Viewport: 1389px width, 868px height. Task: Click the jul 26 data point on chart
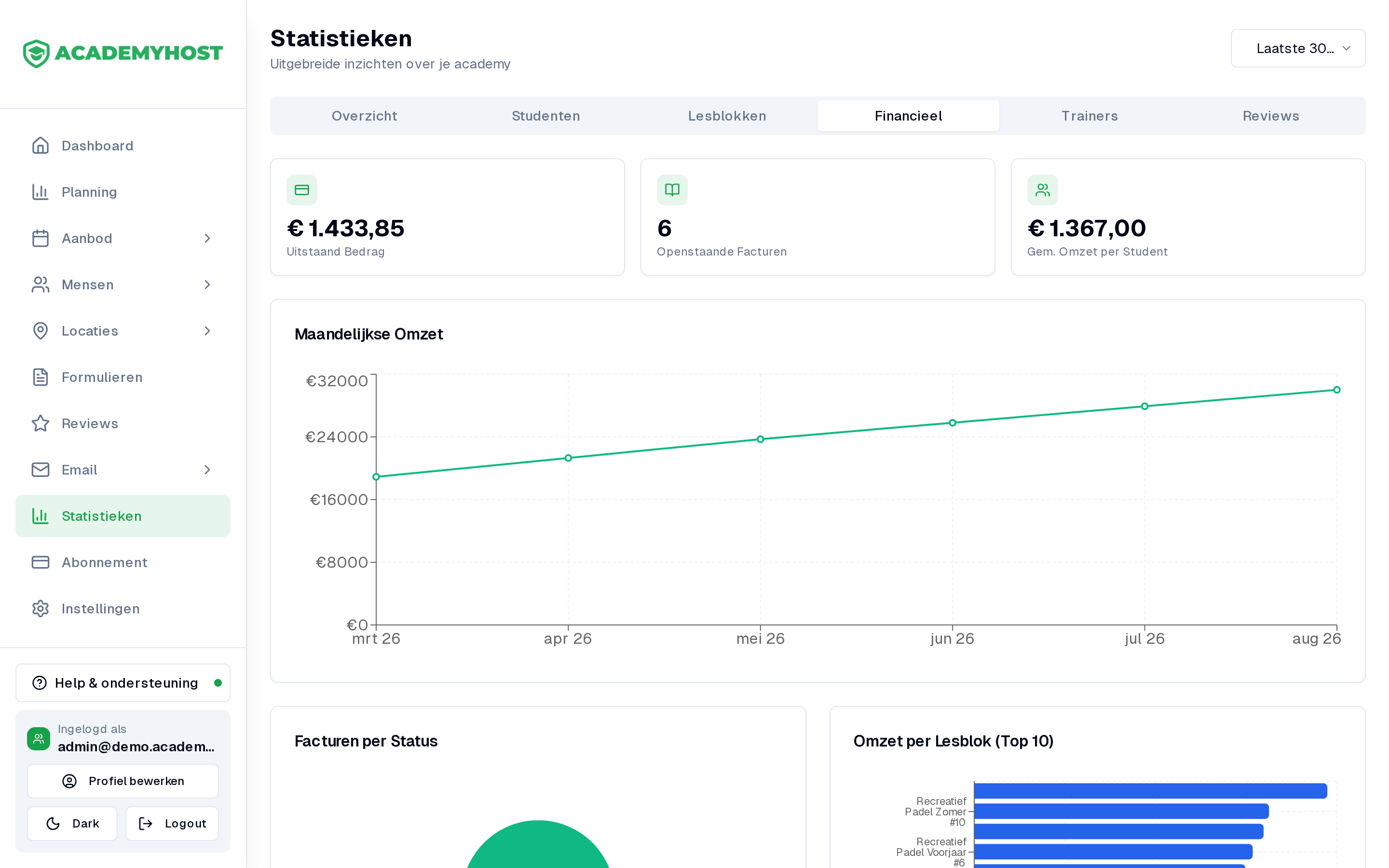[1144, 407]
